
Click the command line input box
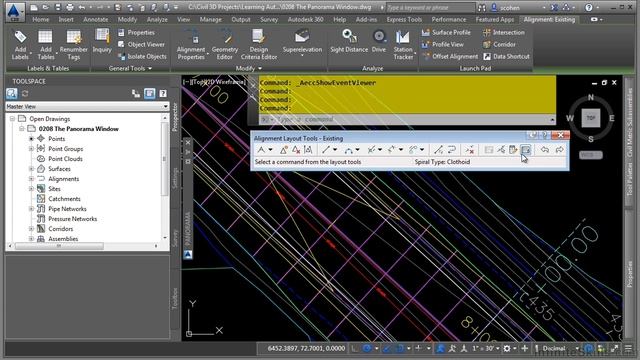tap(408, 120)
